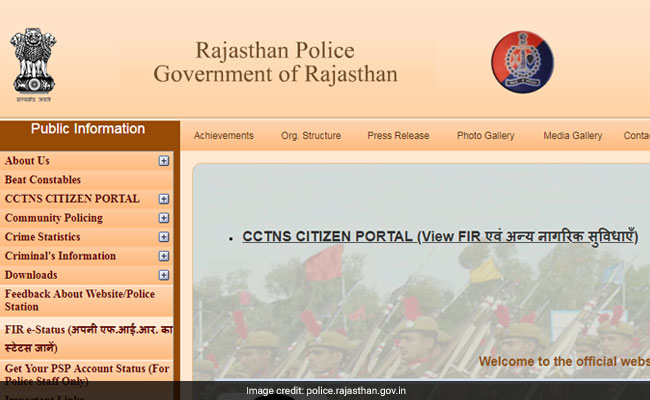Go to Org. Structure tab
This screenshot has height=400, width=650.
(311, 136)
